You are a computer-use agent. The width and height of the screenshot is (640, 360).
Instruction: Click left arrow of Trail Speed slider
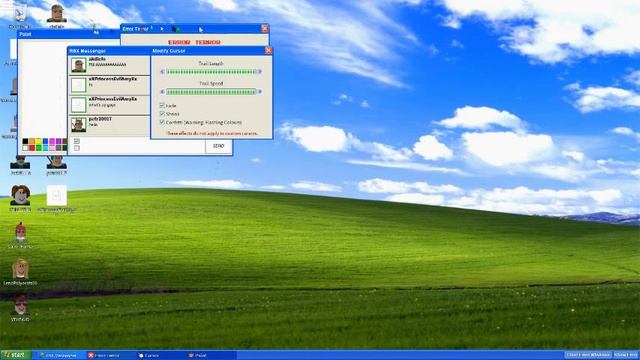click(x=162, y=92)
